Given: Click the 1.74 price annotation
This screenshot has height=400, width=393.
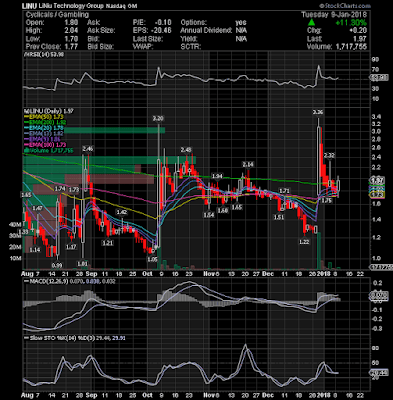Looking at the screenshot, I should tap(60, 189).
